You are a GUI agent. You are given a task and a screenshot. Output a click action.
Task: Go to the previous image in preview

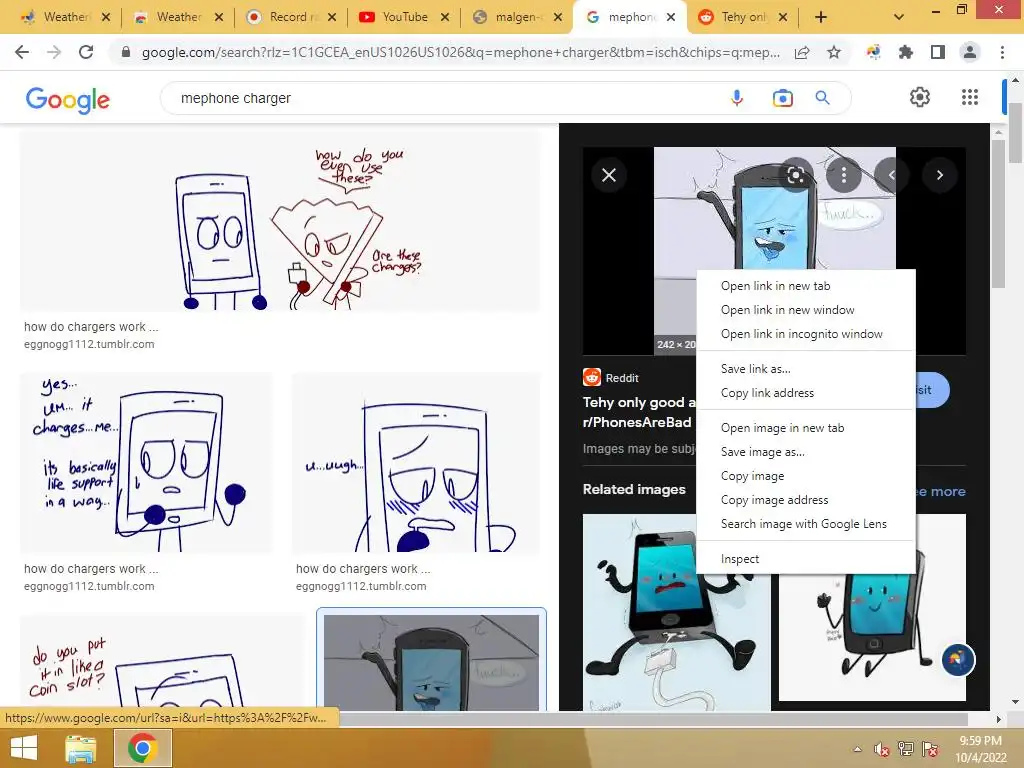891,175
